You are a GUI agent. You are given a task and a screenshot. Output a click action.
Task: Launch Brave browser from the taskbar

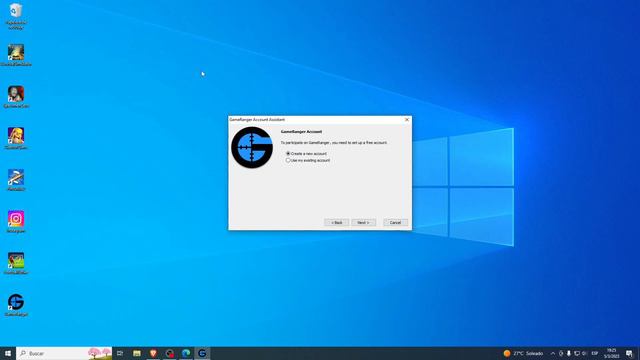[153, 353]
